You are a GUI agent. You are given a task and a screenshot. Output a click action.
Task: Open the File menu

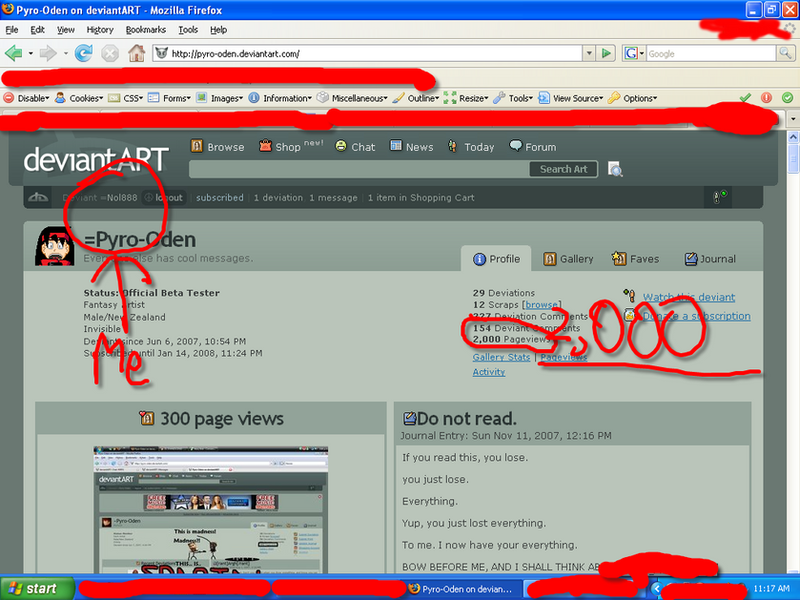tap(12, 30)
